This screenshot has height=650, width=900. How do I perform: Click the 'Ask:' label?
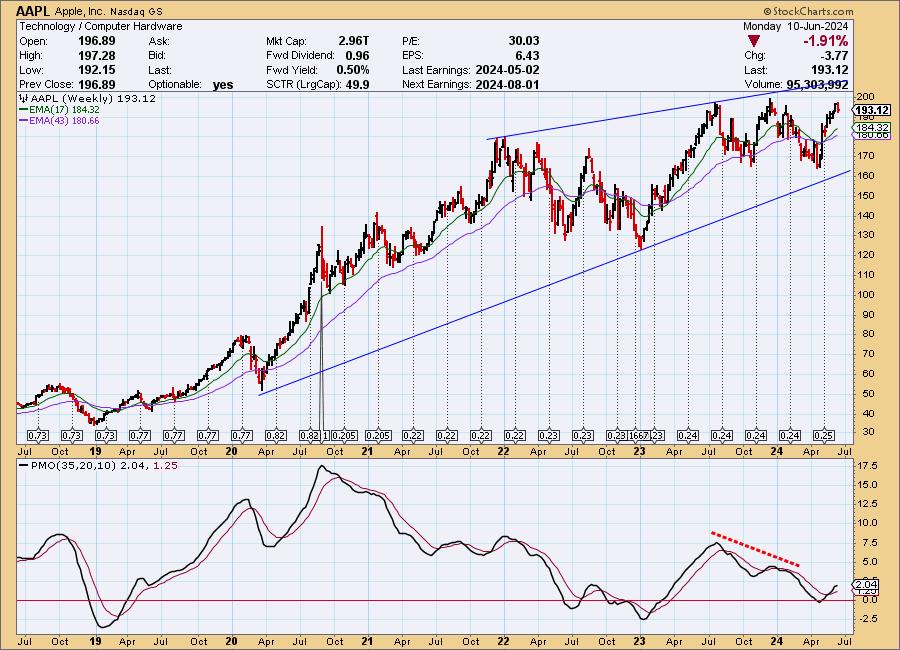tap(158, 41)
